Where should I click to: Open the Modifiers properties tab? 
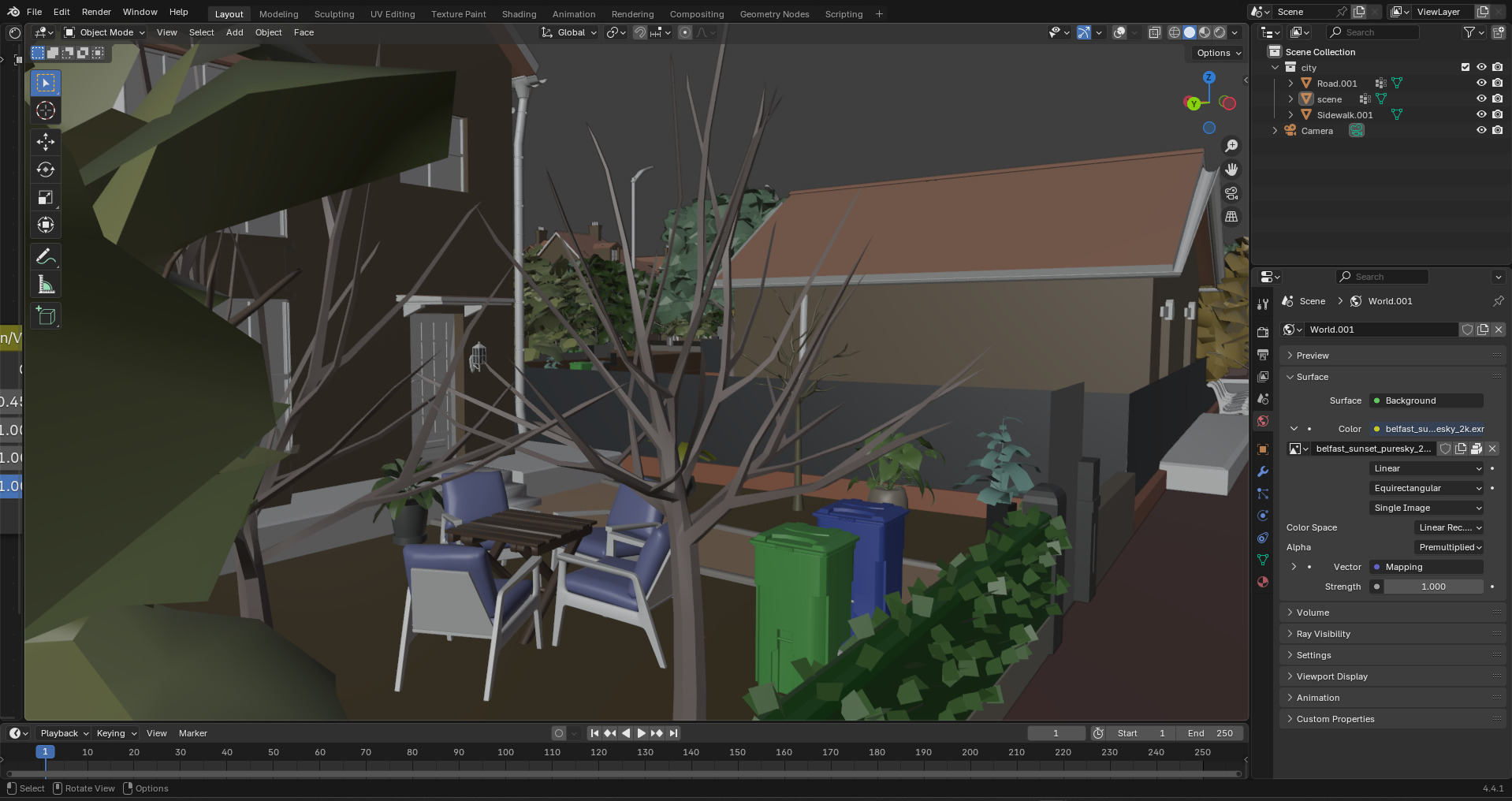coord(1263,471)
